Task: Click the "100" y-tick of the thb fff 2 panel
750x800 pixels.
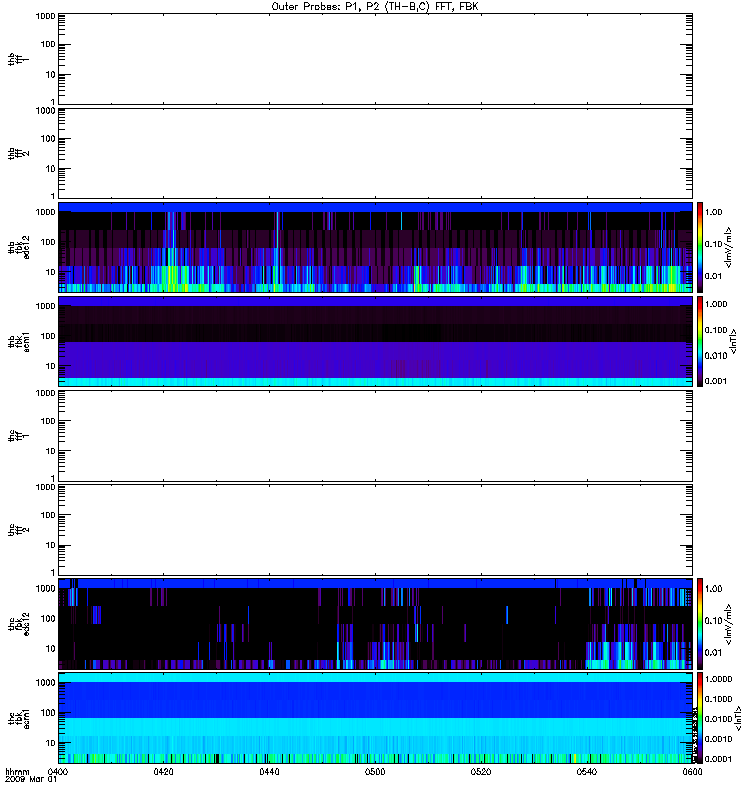Action: coord(48,139)
